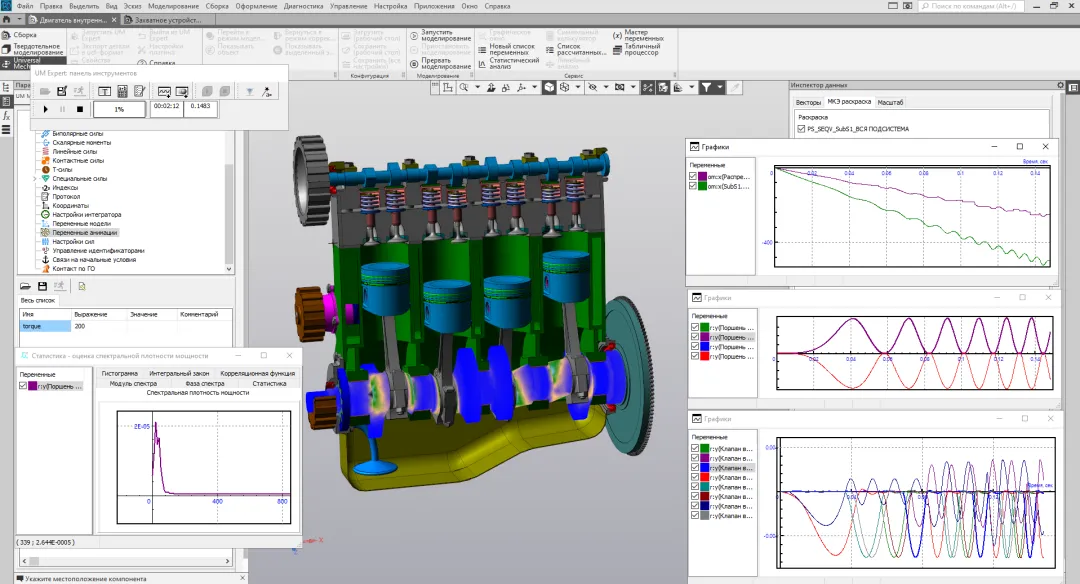
Task: Expand the Специальные силы tree node
Action: (36, 179)
